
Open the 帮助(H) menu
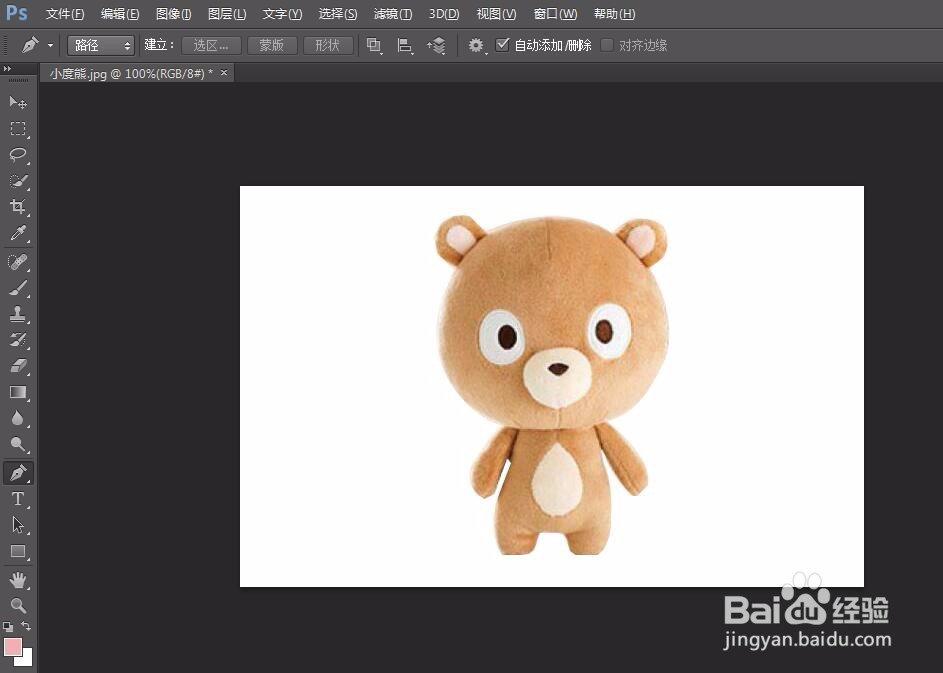click(614, 14)
